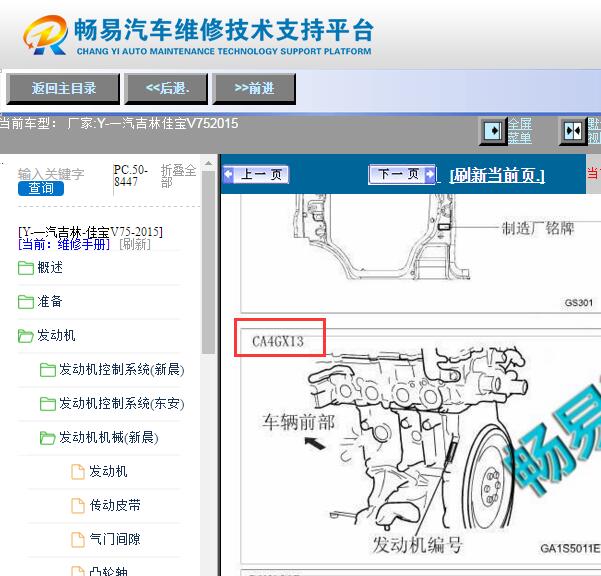Click the 概述 folder icon
Viewport: 601px width, 576px height.
[26, 268]
